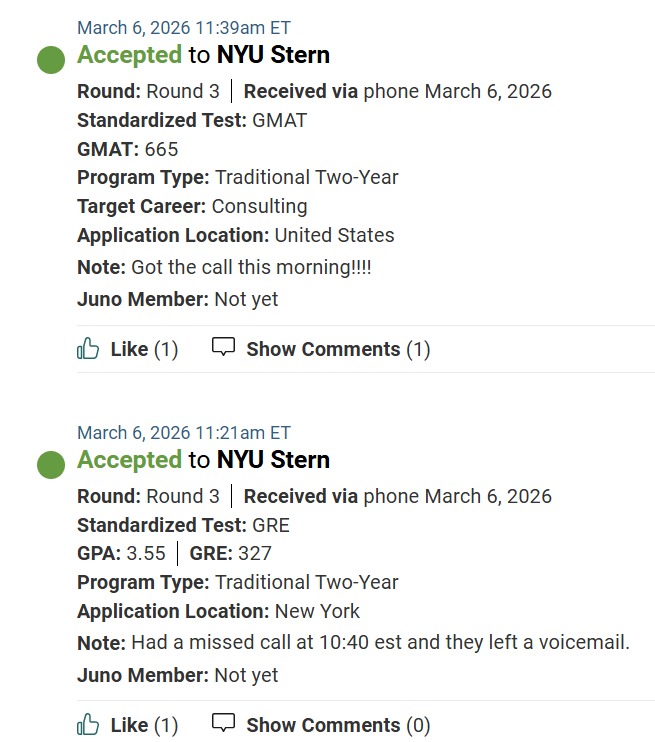Click the comment bubble icon beside Show Comments (1)
The width and height of the screenshot is (655, 742).
coord(224,347)
